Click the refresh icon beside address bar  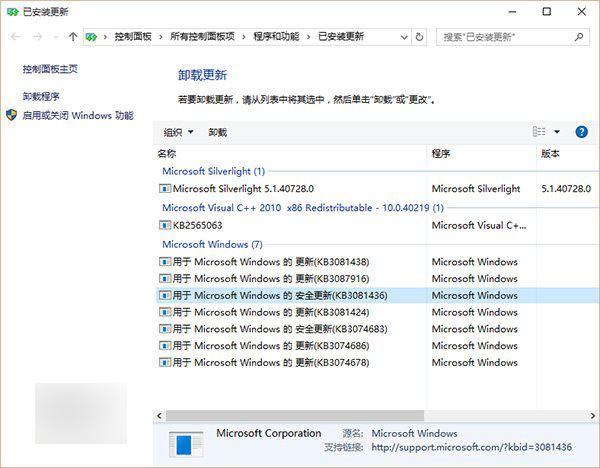click(419, 36)
